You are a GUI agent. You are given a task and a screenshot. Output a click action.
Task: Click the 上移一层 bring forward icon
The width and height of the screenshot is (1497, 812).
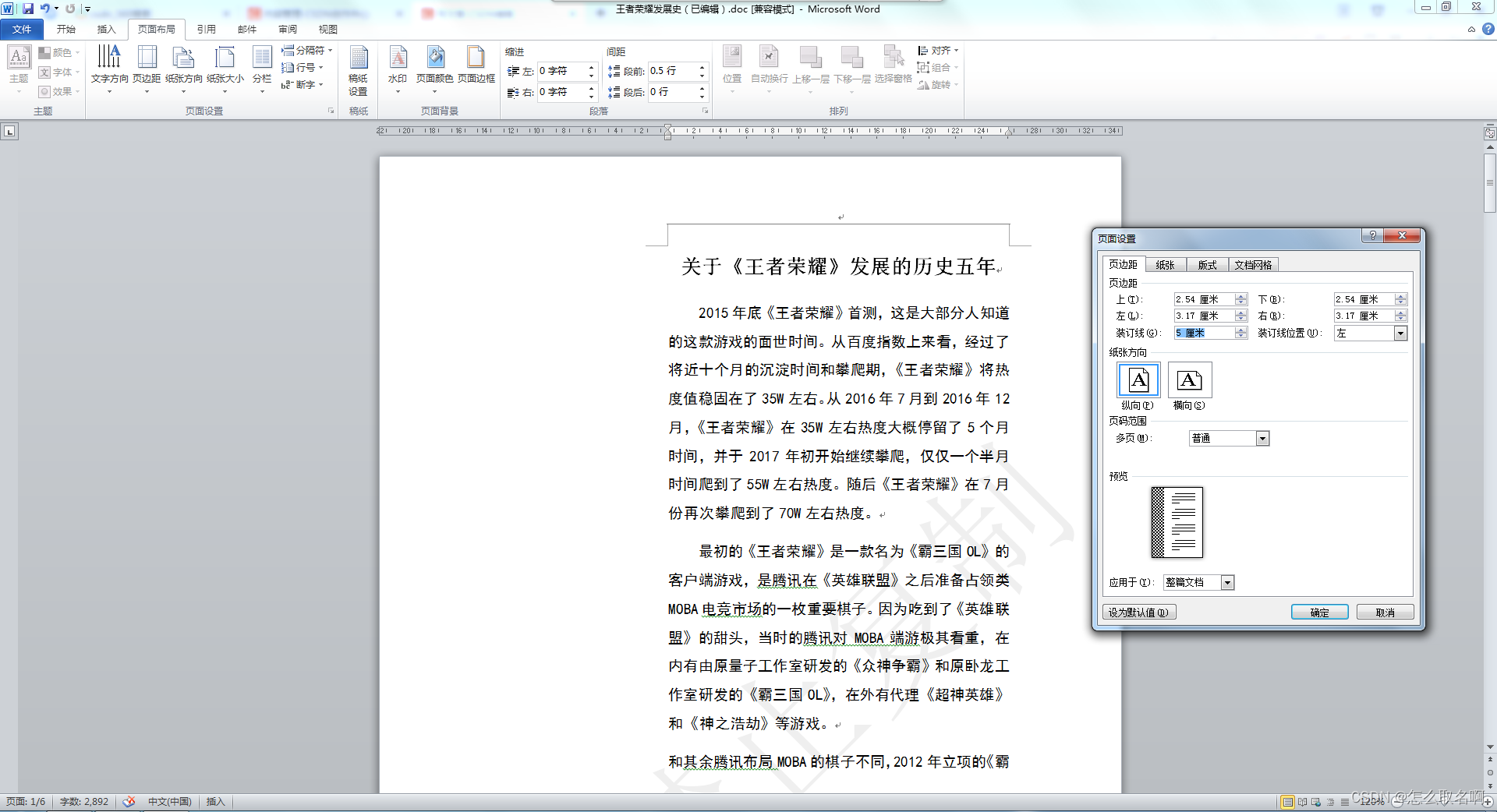[x=811, y=69]
